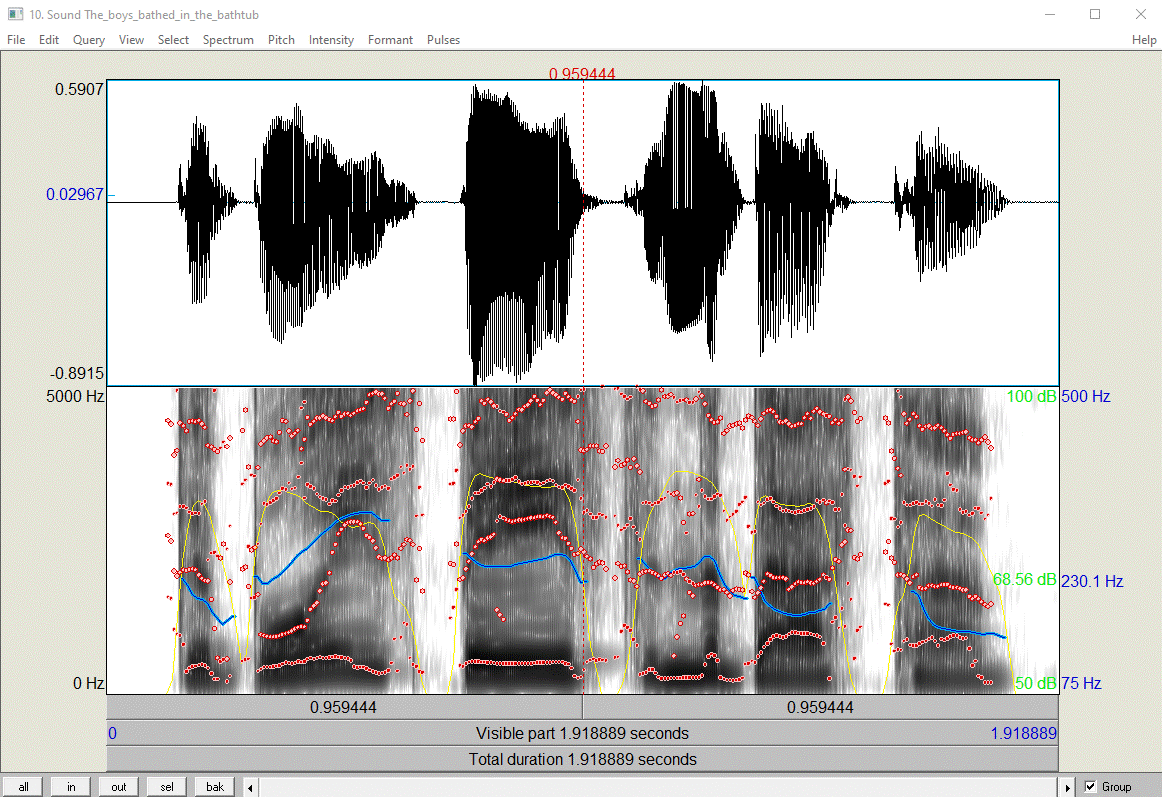Click the red cursor time 0.959444 label

[x=582, y=73]
